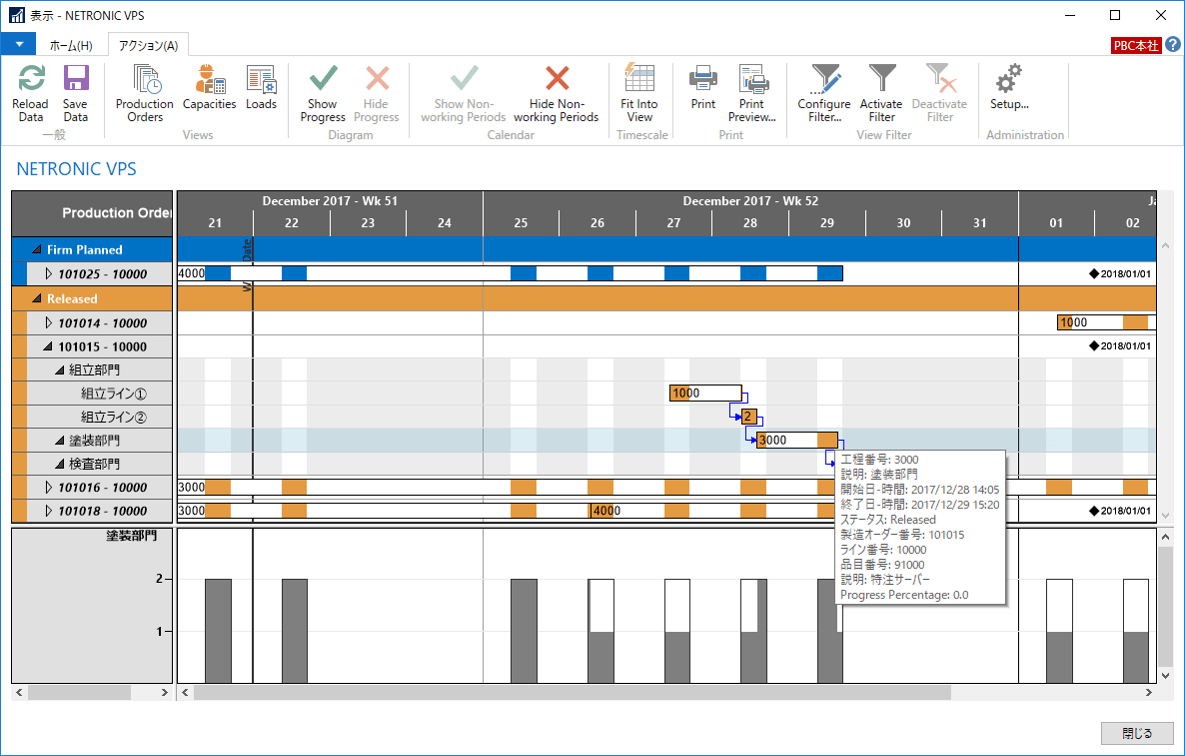The image size is (1185, 756).
Task: Click the 閉じる button
Action: pos(1137,733)
